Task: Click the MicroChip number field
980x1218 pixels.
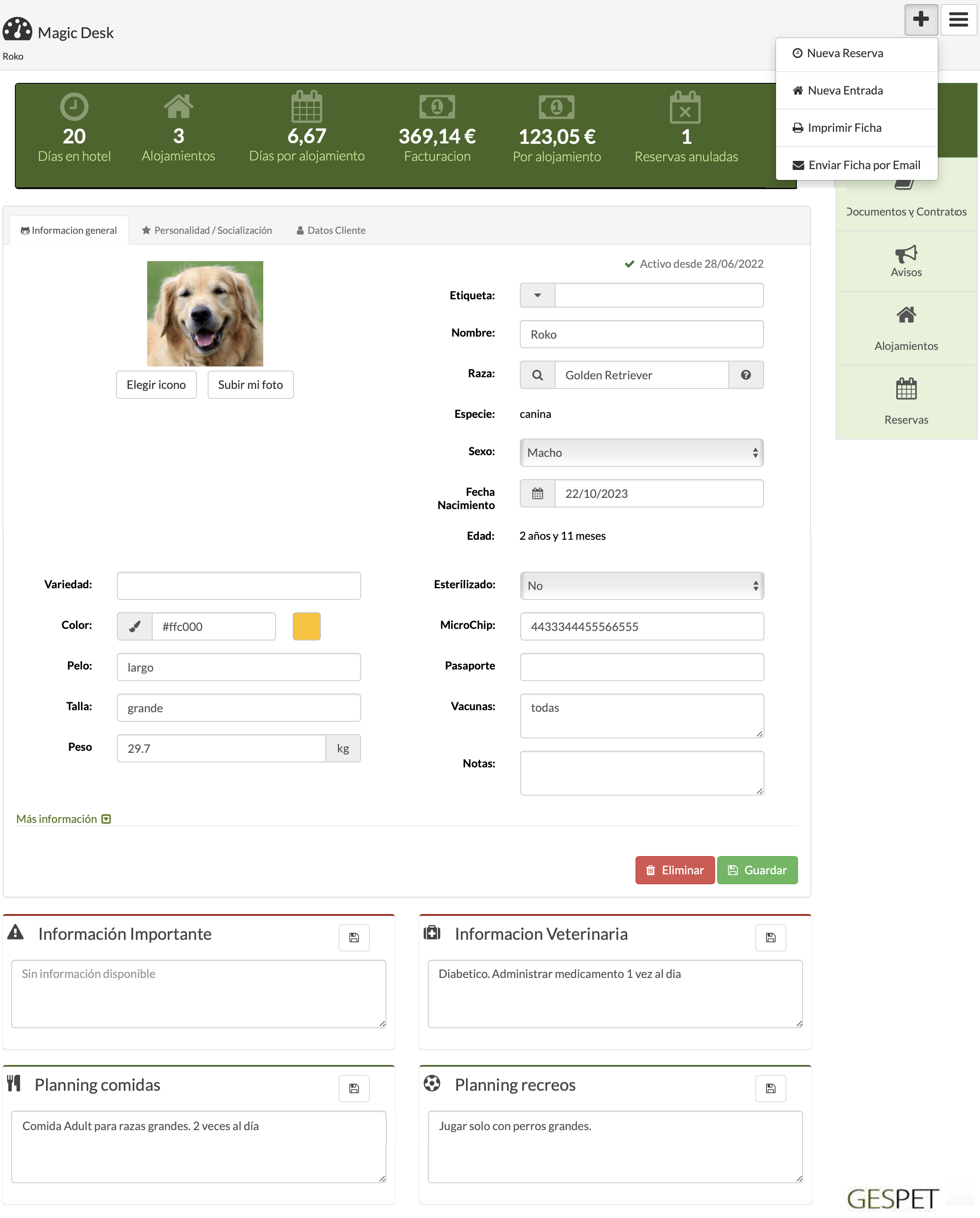Action: (642, 626)
